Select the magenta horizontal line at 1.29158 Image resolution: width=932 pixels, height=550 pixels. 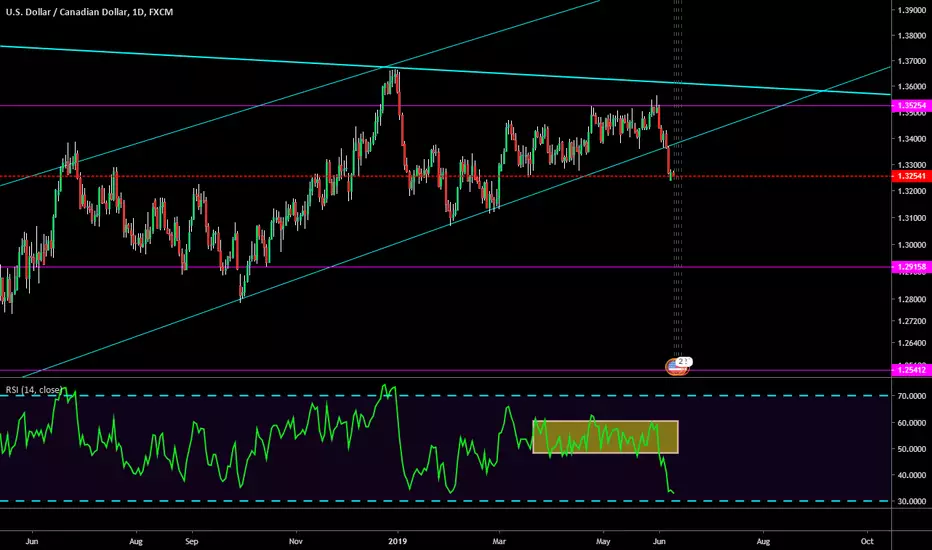(x=446, y=267)
